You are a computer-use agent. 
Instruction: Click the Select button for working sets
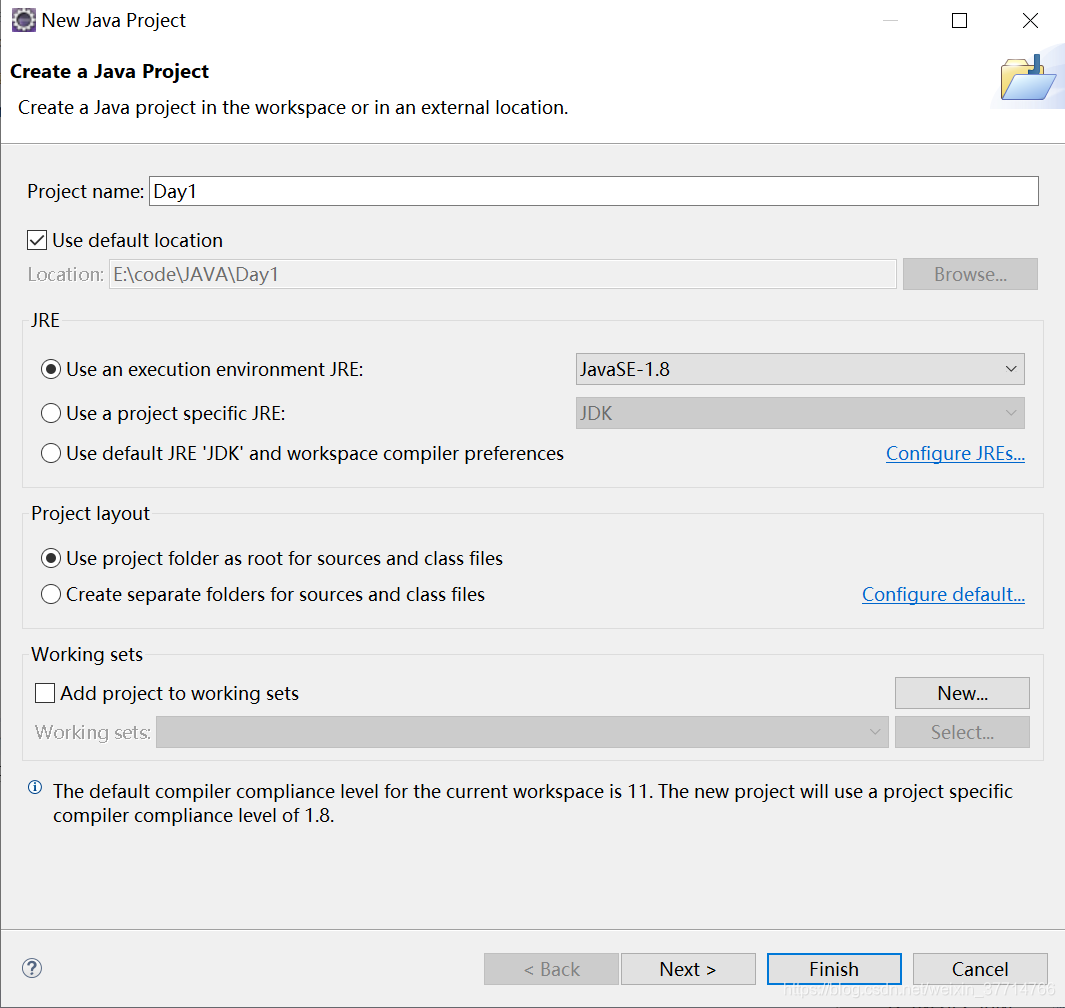962,731
